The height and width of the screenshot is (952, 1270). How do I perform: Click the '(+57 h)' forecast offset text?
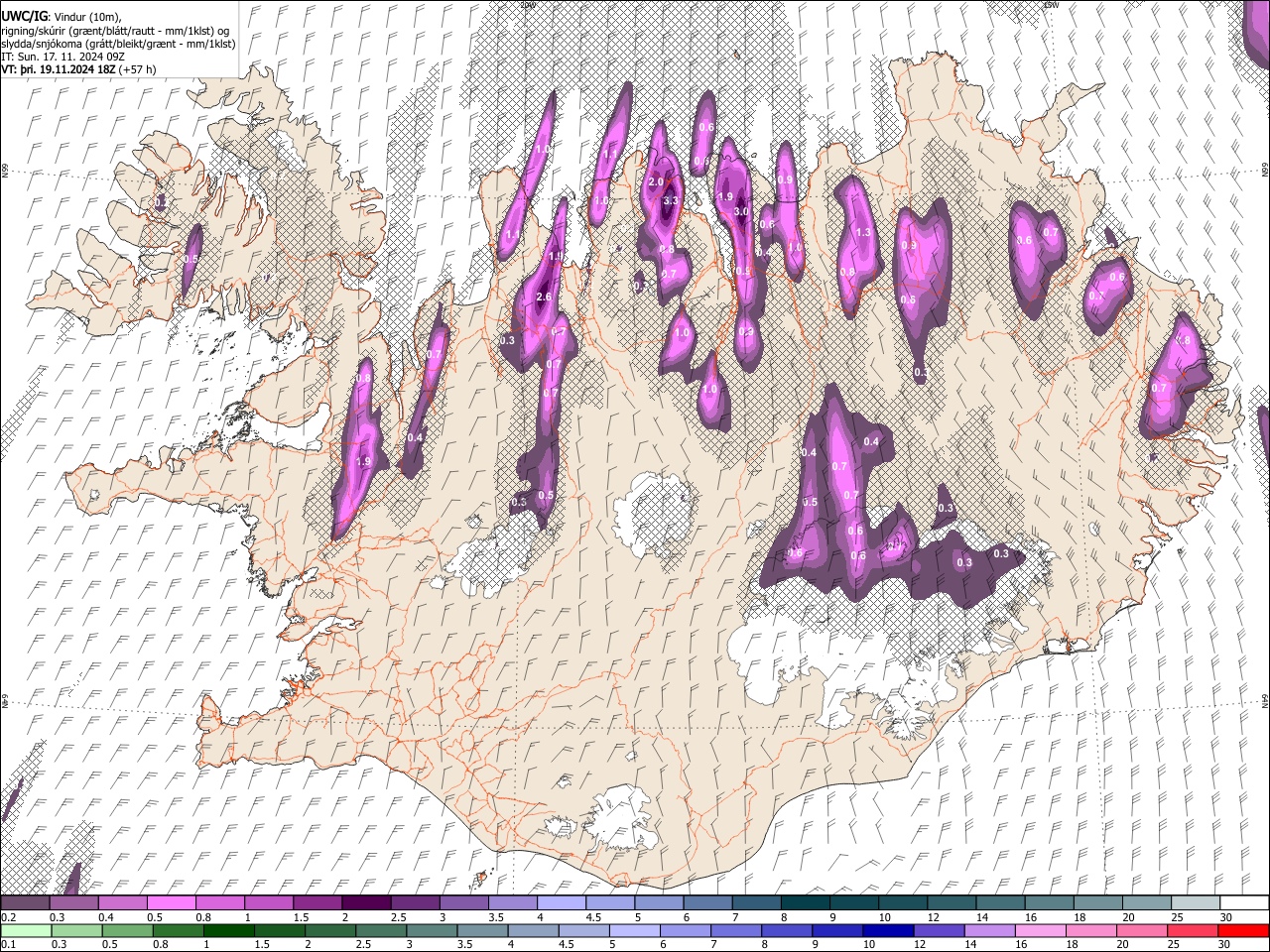click(x=137, y=69)
